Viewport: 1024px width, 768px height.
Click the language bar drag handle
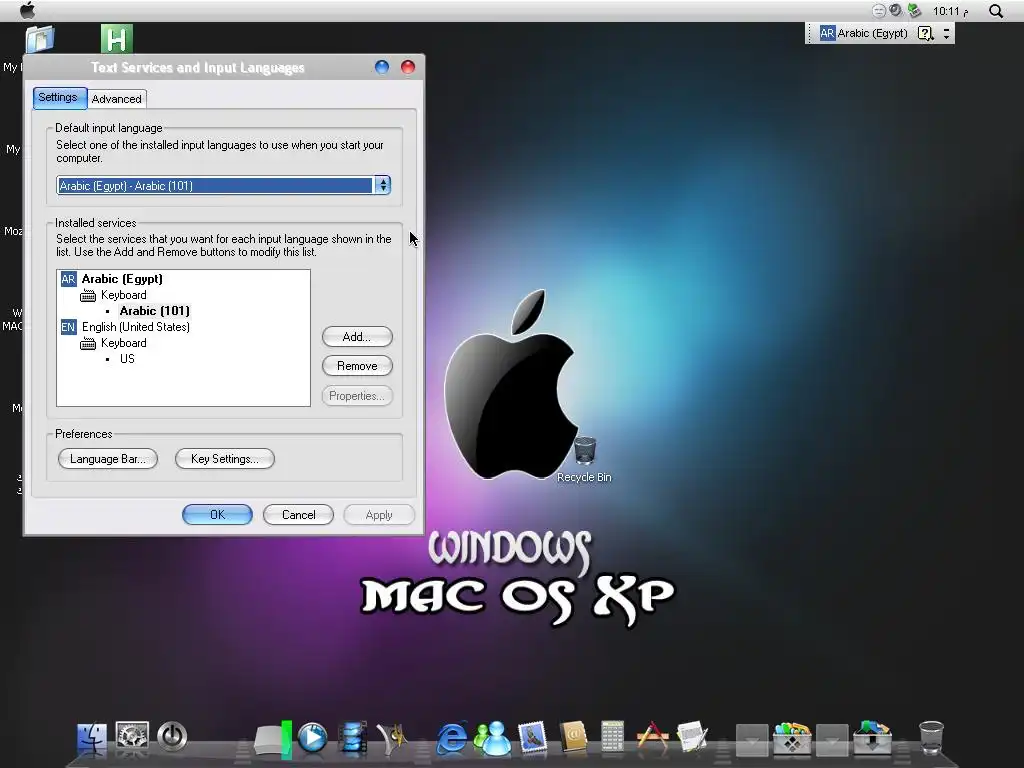[x=810, y=33]
